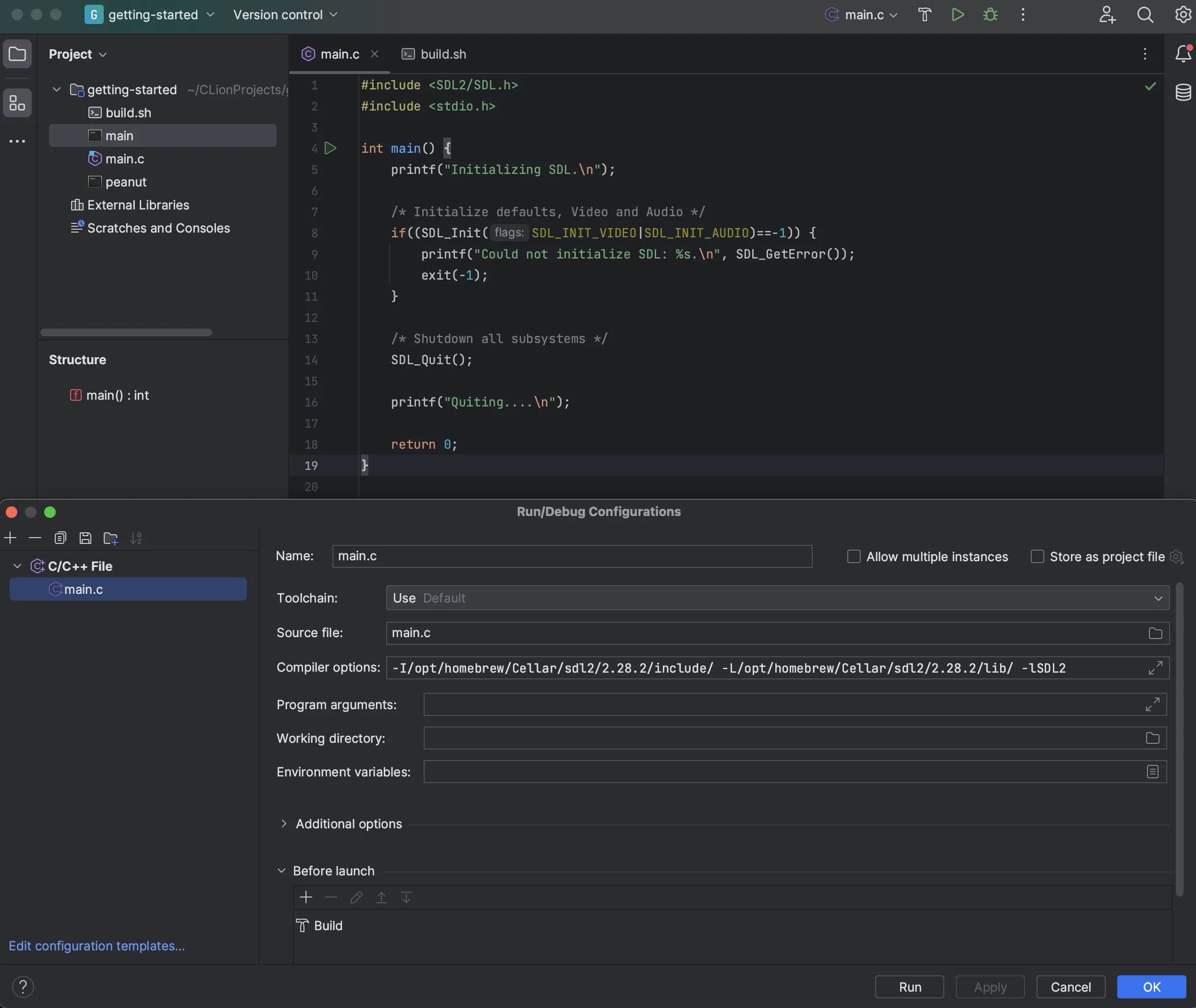Click the run gutter arrow beside main()
The height and width of the screenshot is (1008, 1196).
330,148
